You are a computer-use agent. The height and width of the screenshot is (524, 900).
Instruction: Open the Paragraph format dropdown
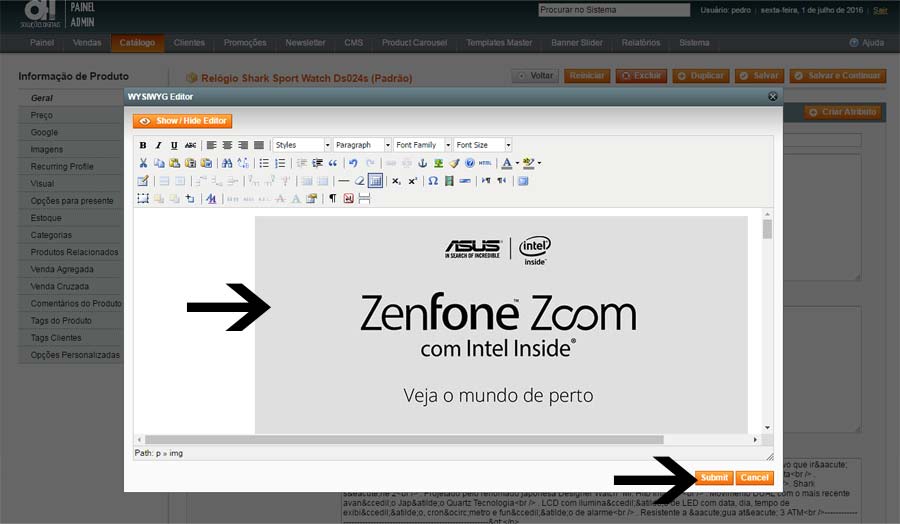coord(362,145)
